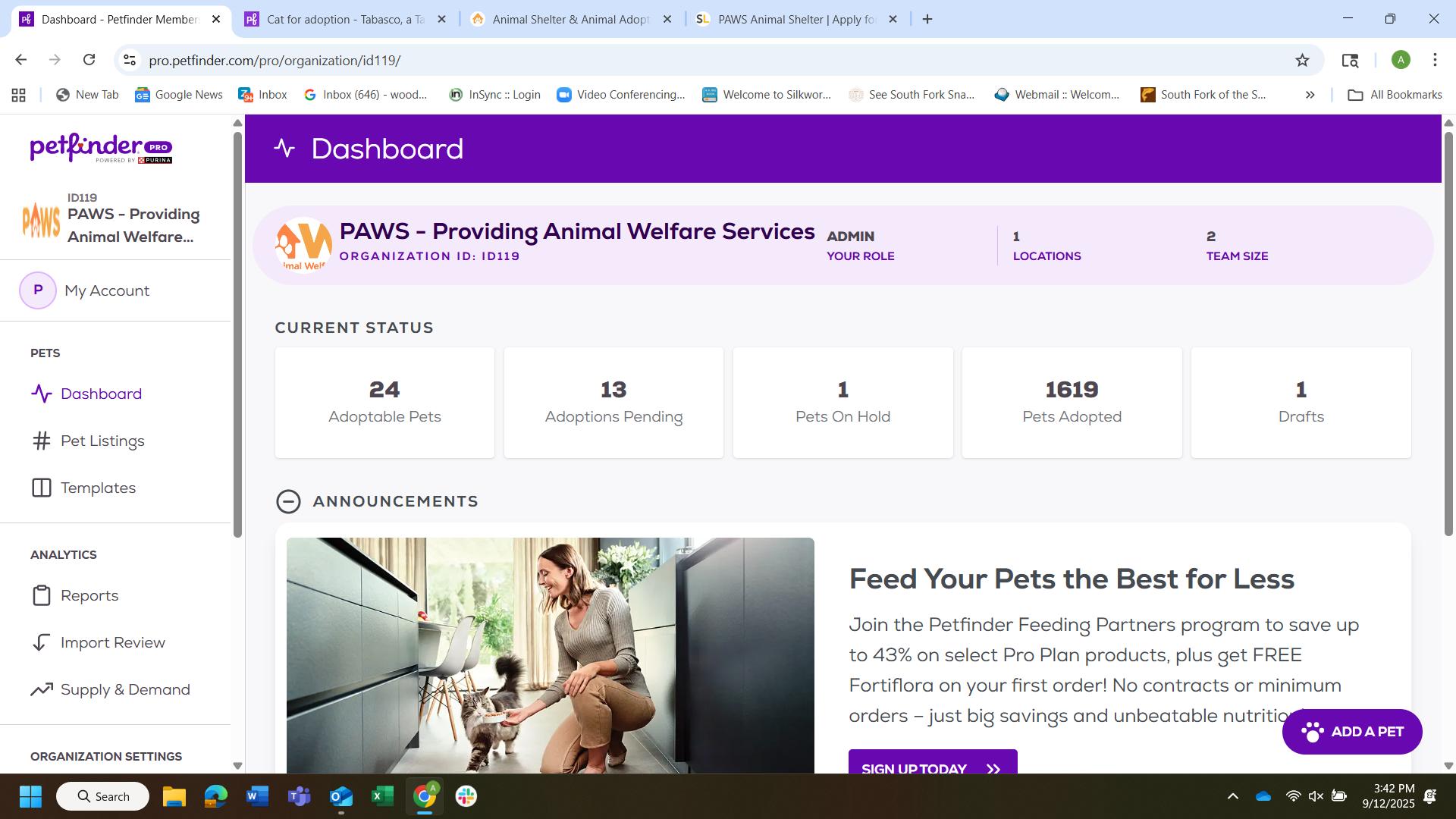Open the Webmail Welcome bookmark

[1057, 95]
